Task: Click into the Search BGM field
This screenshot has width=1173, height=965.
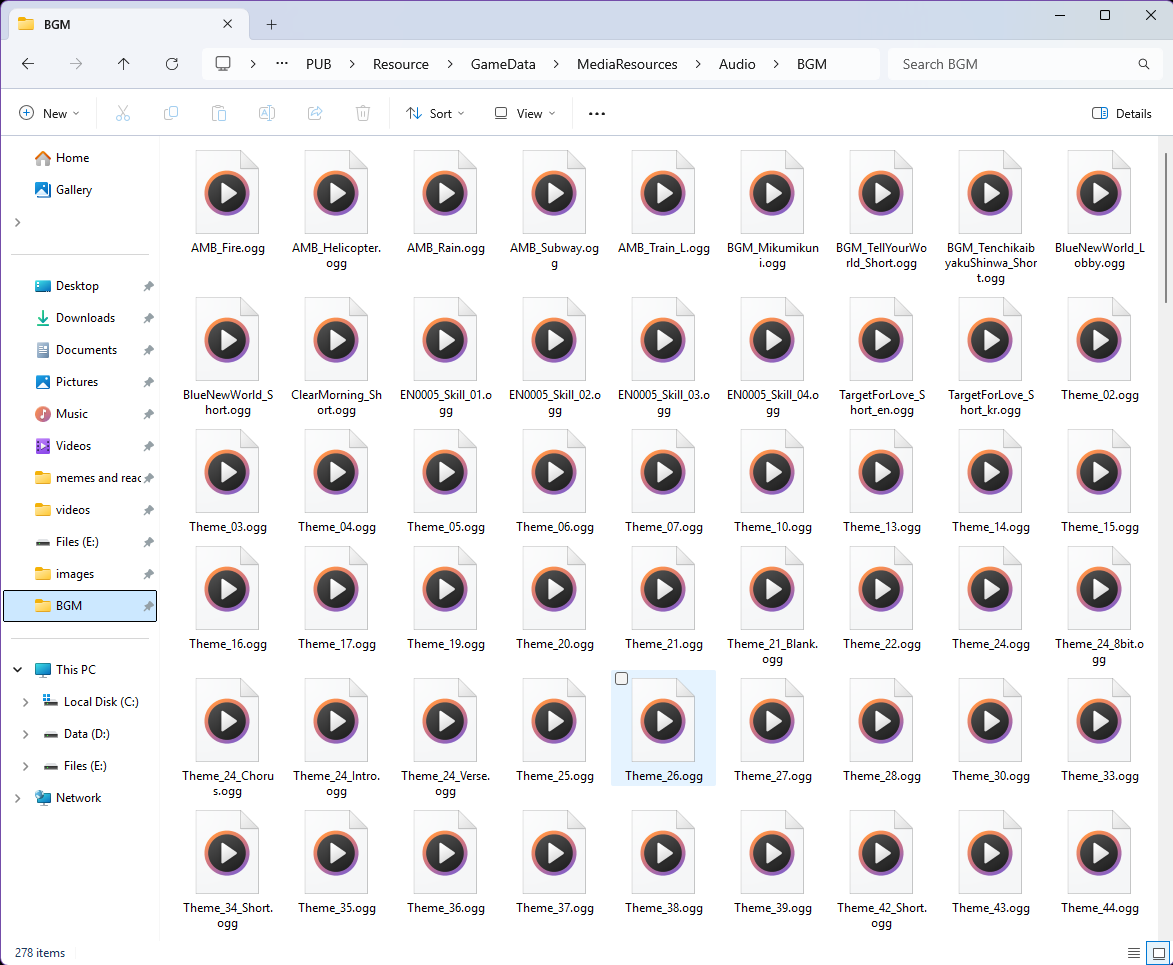Action: coord(1025,64)
